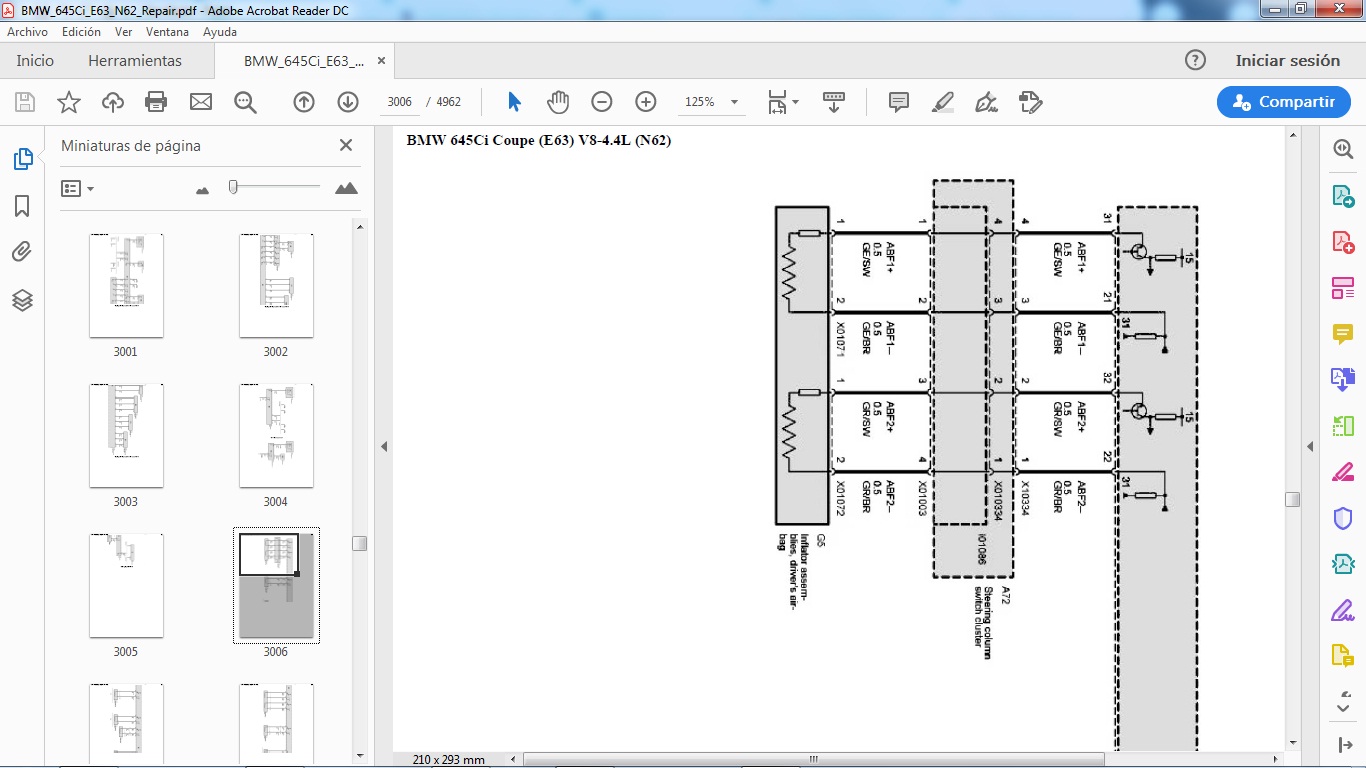
Task: Click the Compartir button
Action: [1284, 102]
